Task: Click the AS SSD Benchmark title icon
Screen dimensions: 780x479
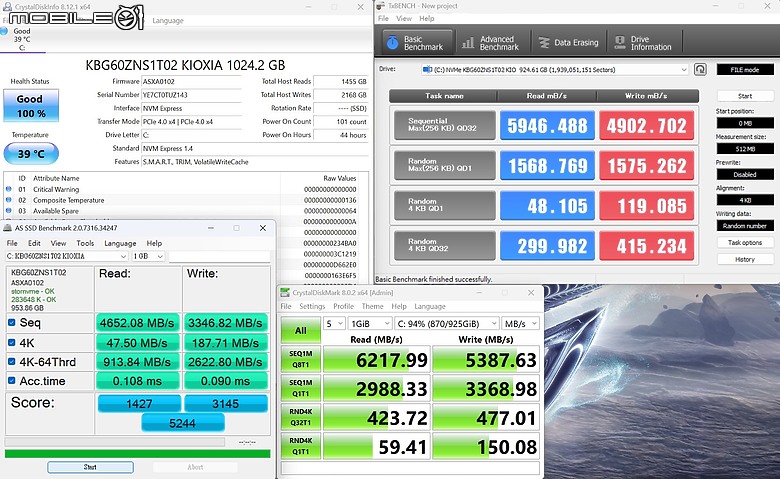Action: (7, 228)
